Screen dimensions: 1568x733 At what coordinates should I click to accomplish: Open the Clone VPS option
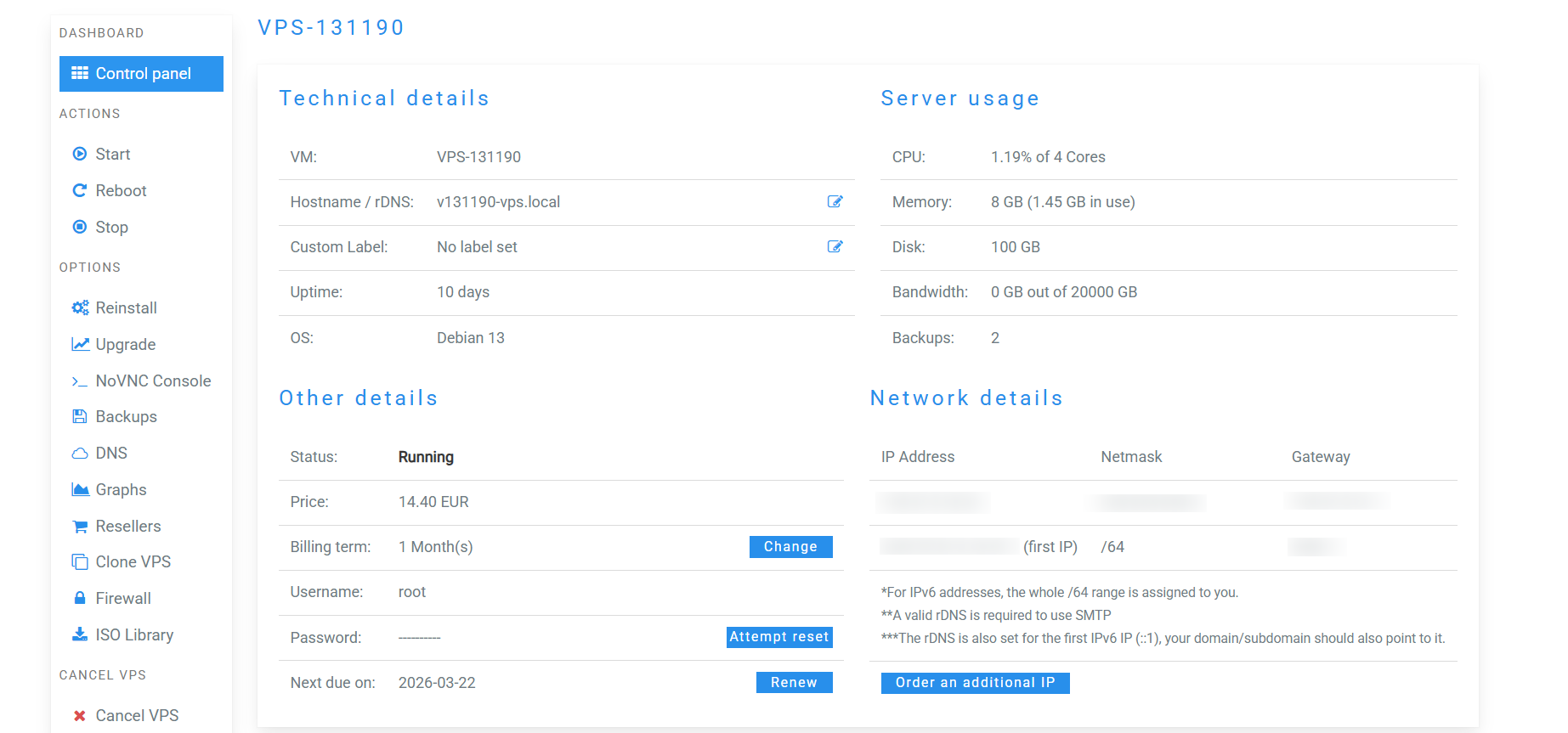(x=133, y=561)
